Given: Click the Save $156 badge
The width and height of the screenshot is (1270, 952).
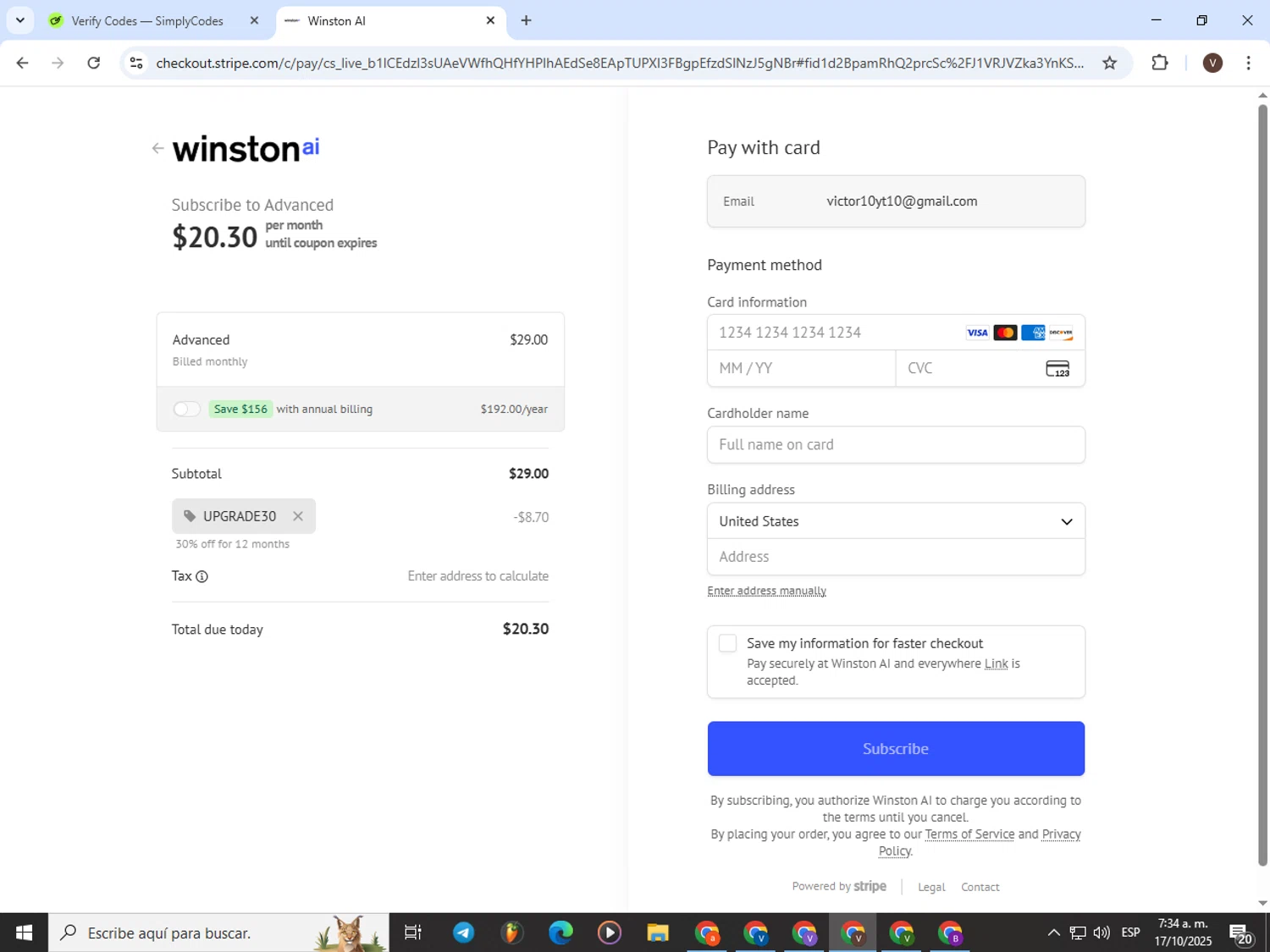Looking at the screenshot, I should pos(240,410).
